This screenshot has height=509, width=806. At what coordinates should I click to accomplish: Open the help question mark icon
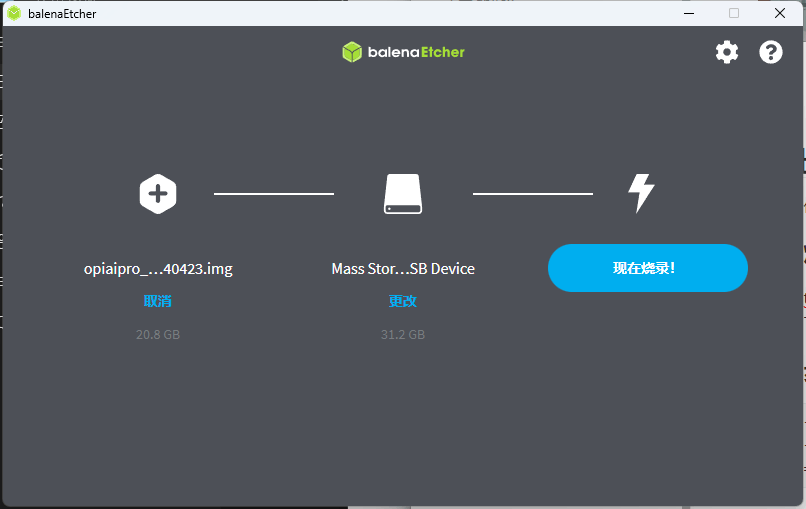(x=771, y=52)
